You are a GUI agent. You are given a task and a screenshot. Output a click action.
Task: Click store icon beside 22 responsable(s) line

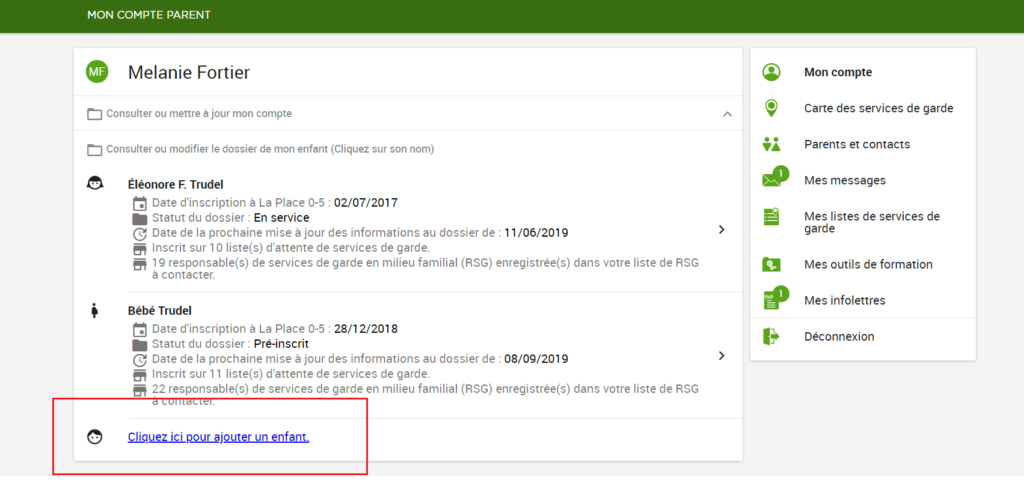click(x=139, y=390)
